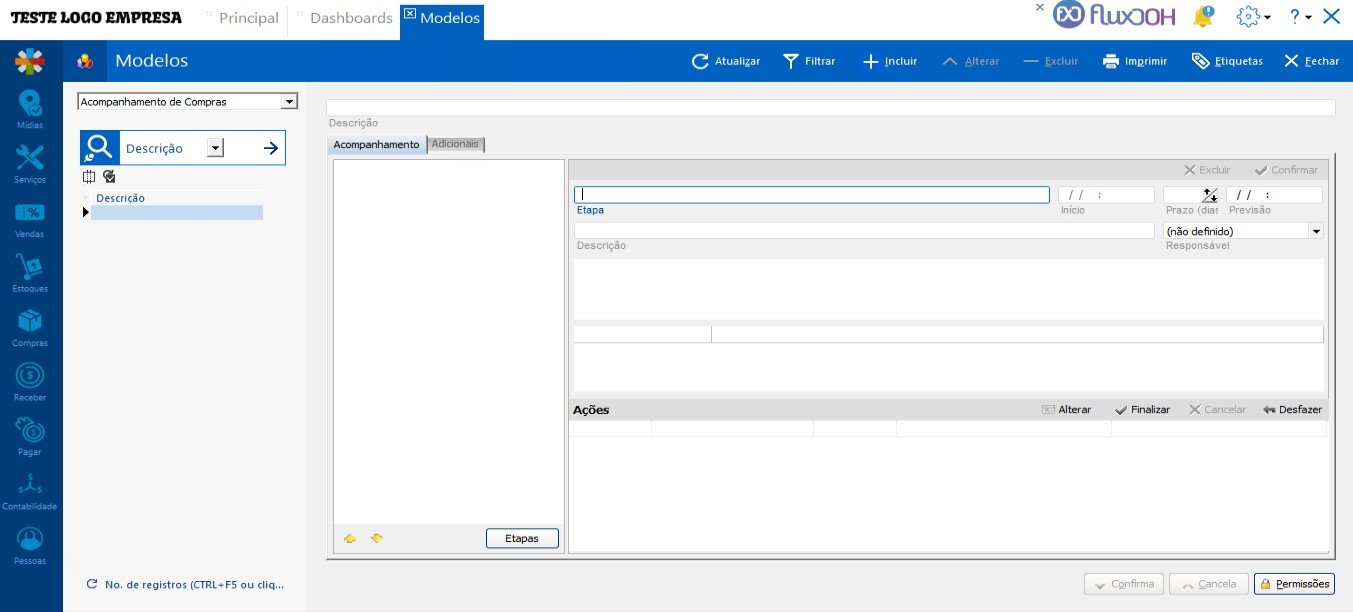Viewport: 1353px width, 612px height.
Task: Open the Contabilidade module icon
Action: [30, 487]
